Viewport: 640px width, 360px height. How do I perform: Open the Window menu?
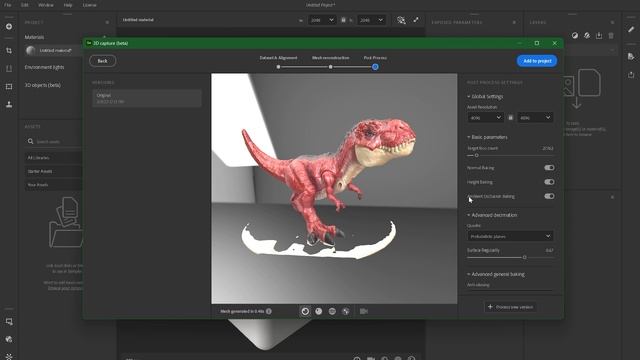pyautogui.click(x=46, y=5)
